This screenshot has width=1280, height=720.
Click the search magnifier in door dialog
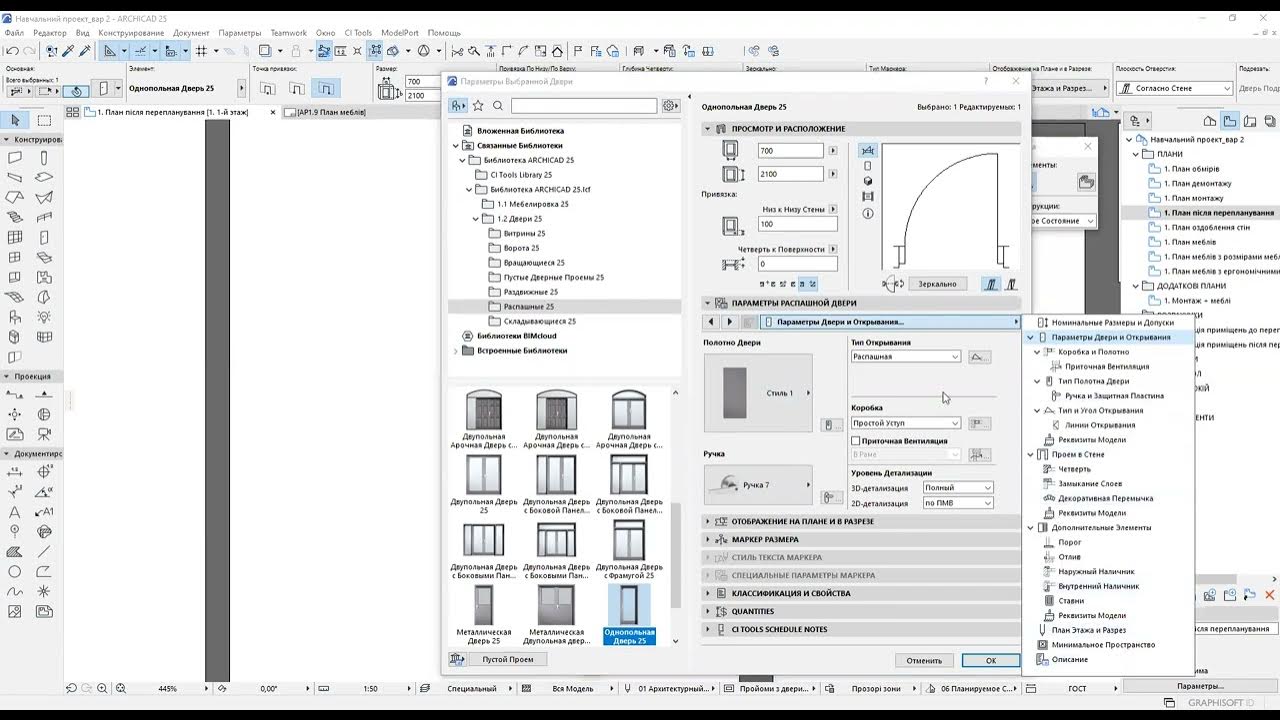pos(498,105)
